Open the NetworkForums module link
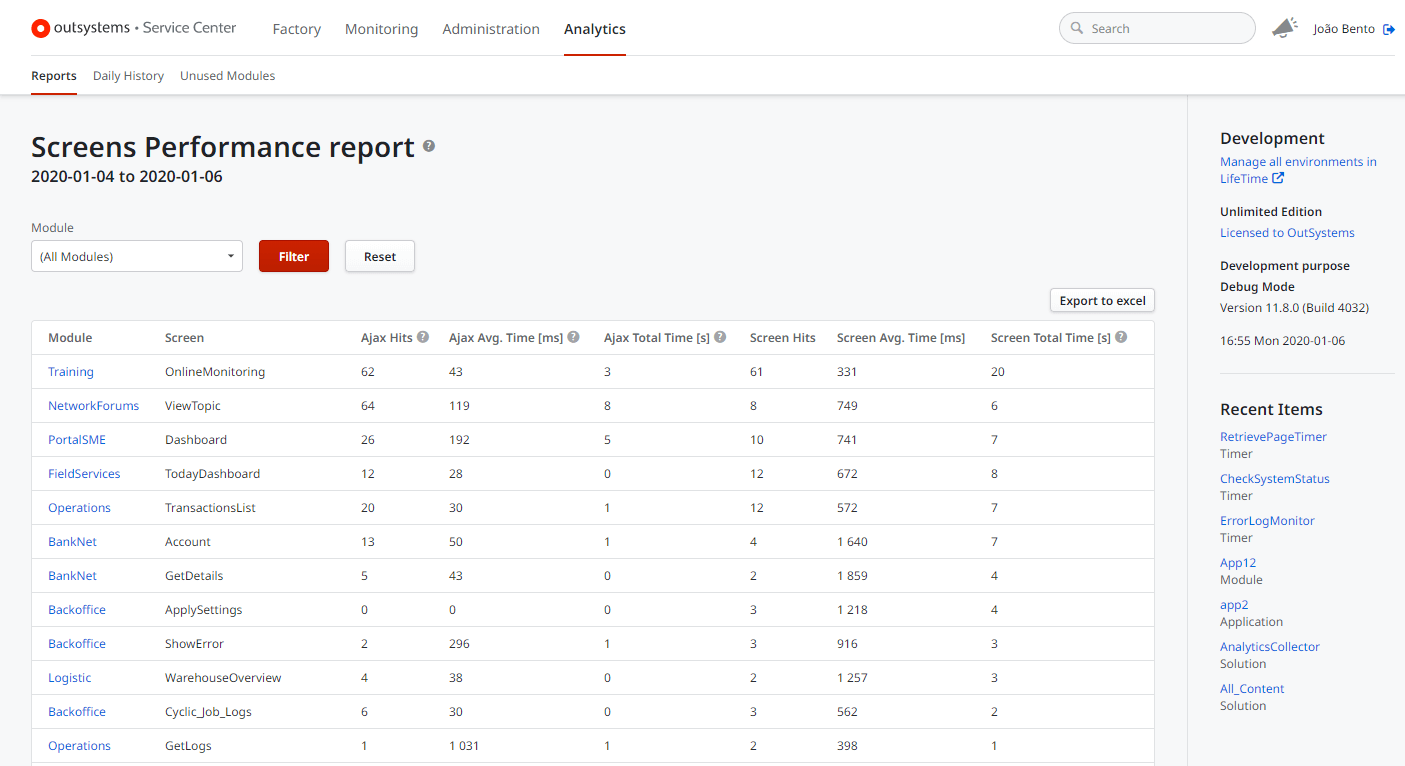Image resolution: width=1405 pixels, height=766 pixels. 93,406
